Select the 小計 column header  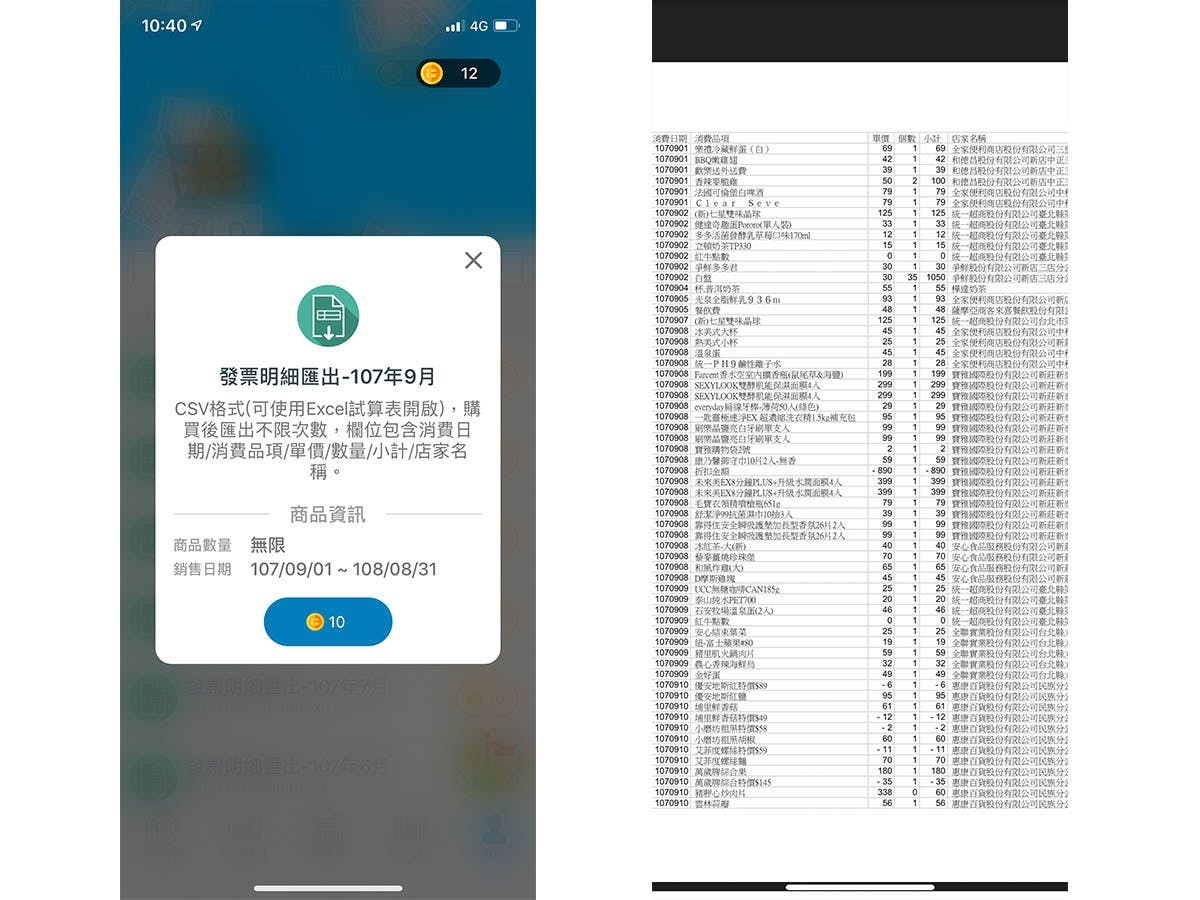(x=933, y=138)
